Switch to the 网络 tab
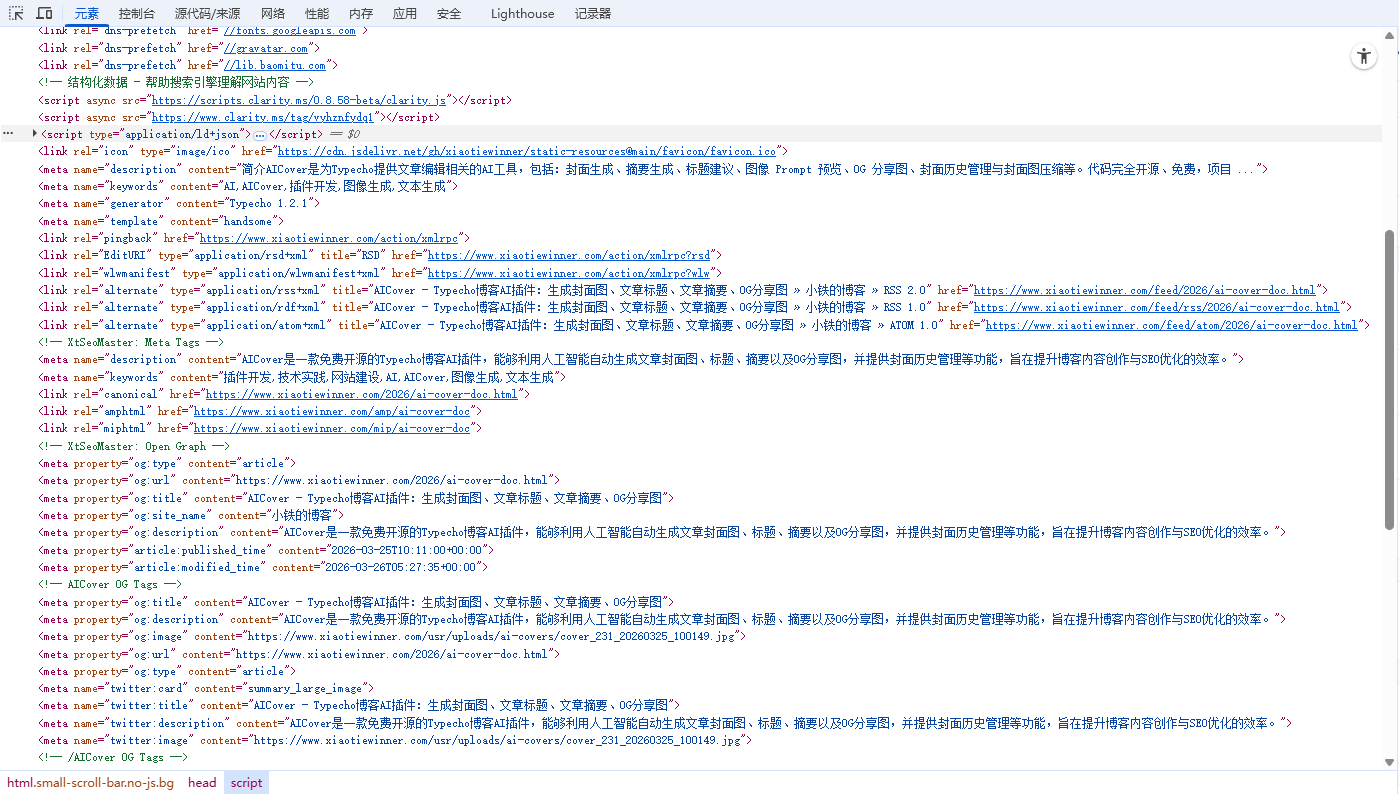Viewport: 1399px width, 794px height. (x=273, y=14)
